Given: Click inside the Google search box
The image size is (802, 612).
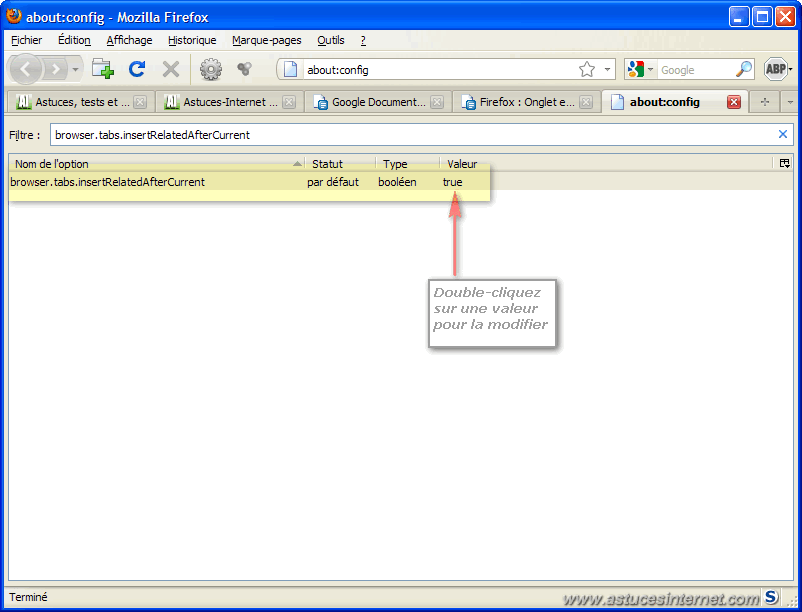Looking at the screenshot, I should click(695, 70).
